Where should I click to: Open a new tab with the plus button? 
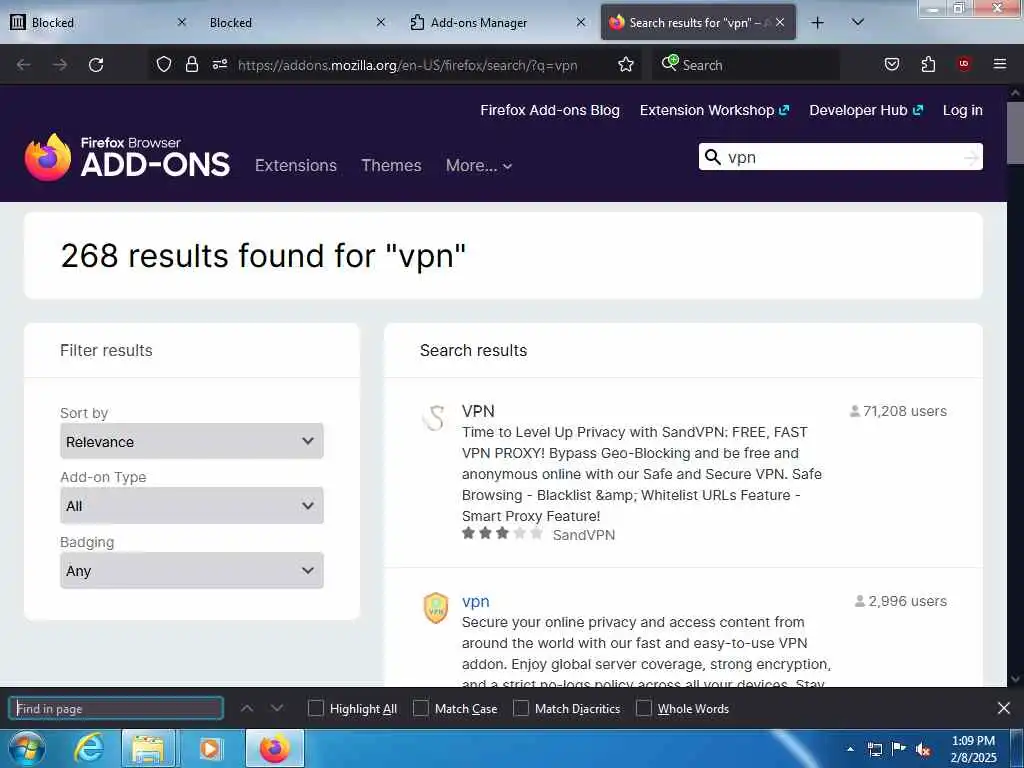(x=818, y=23)
